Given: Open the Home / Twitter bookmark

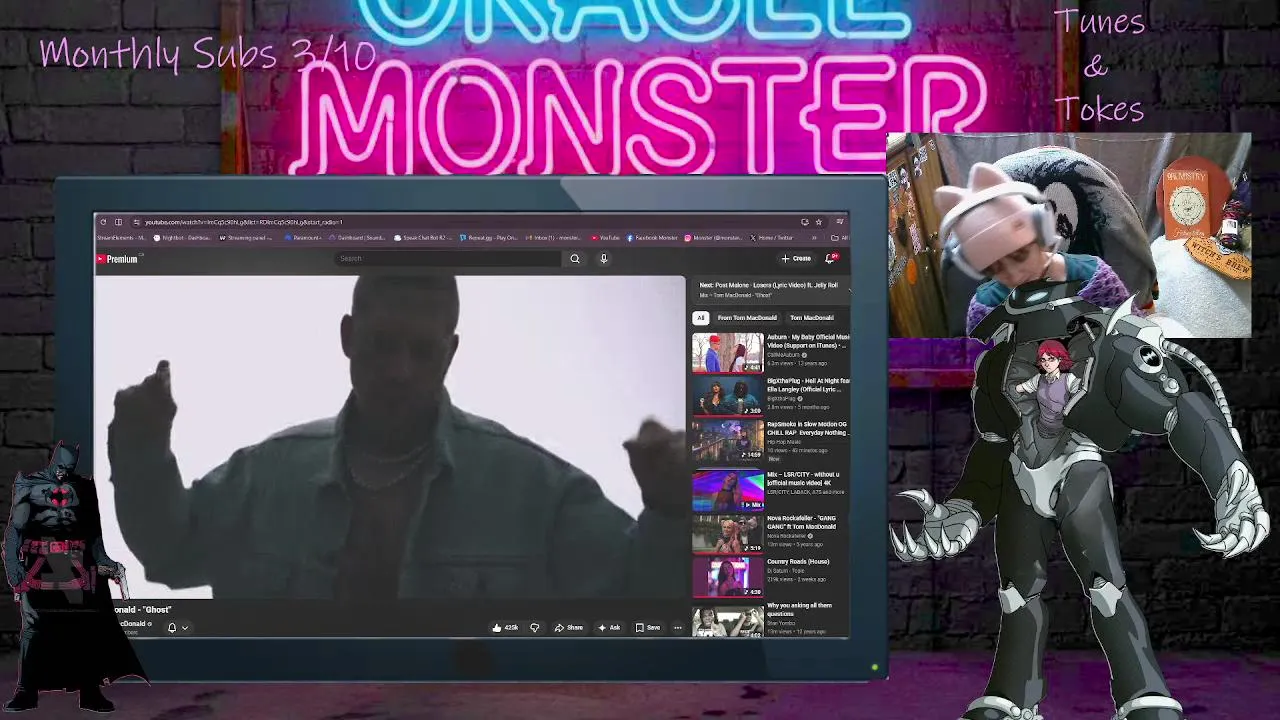Looking at the screenshot, I should [x=772, y=238].
